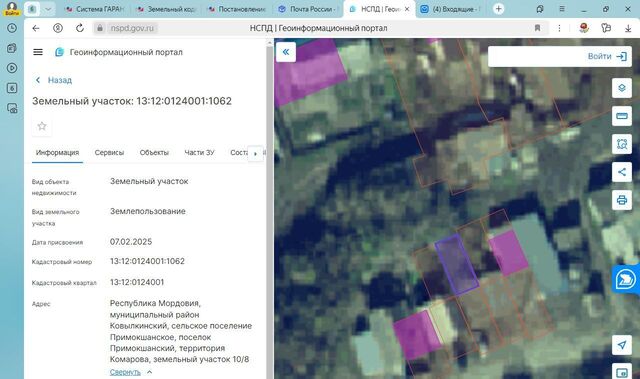Open the Объекты tab
This screenshot has width=640, height=379.
(x=154, y=153)
